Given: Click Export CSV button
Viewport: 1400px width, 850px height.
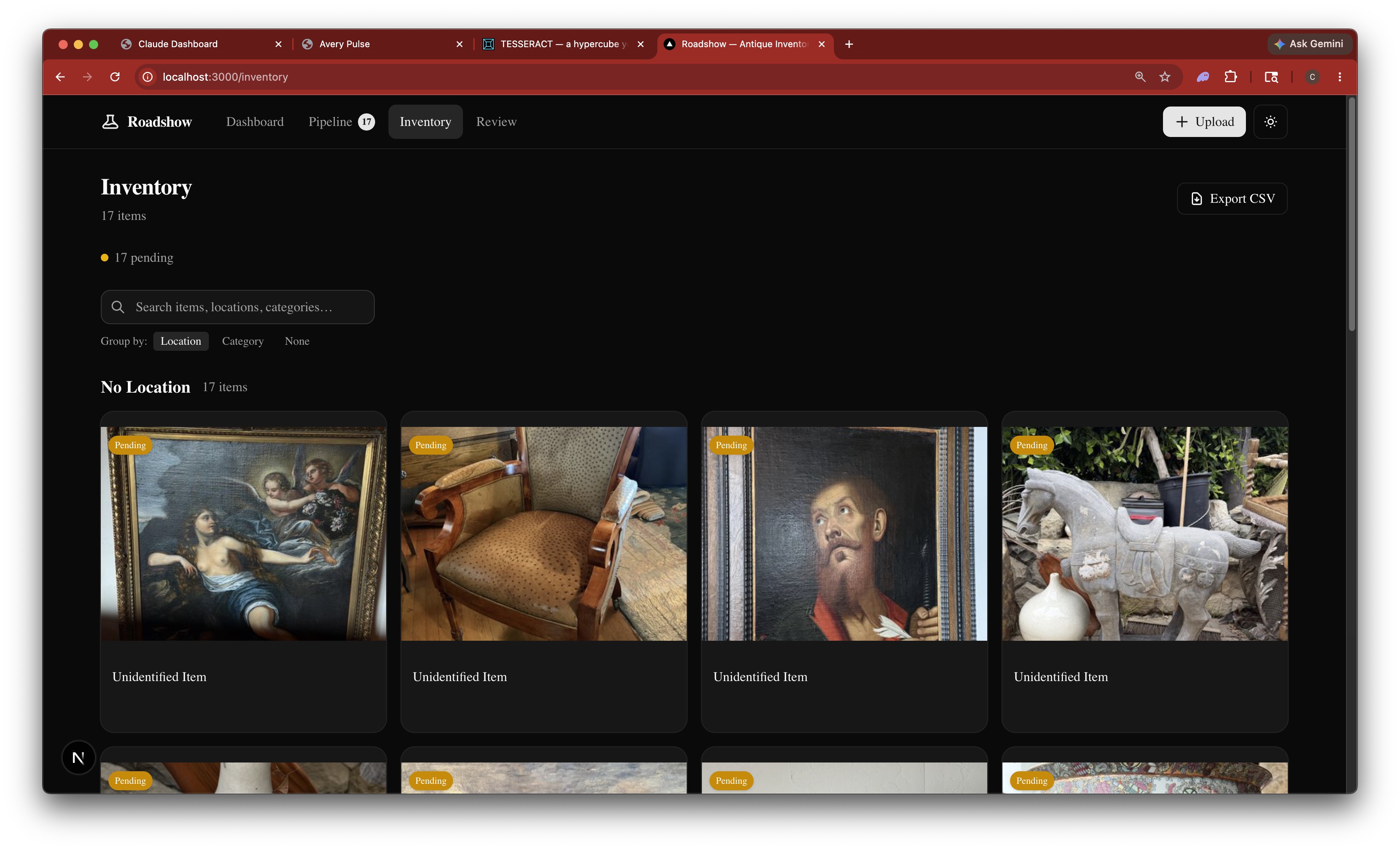Looking at the screenshot, I should click(1232, 198).
